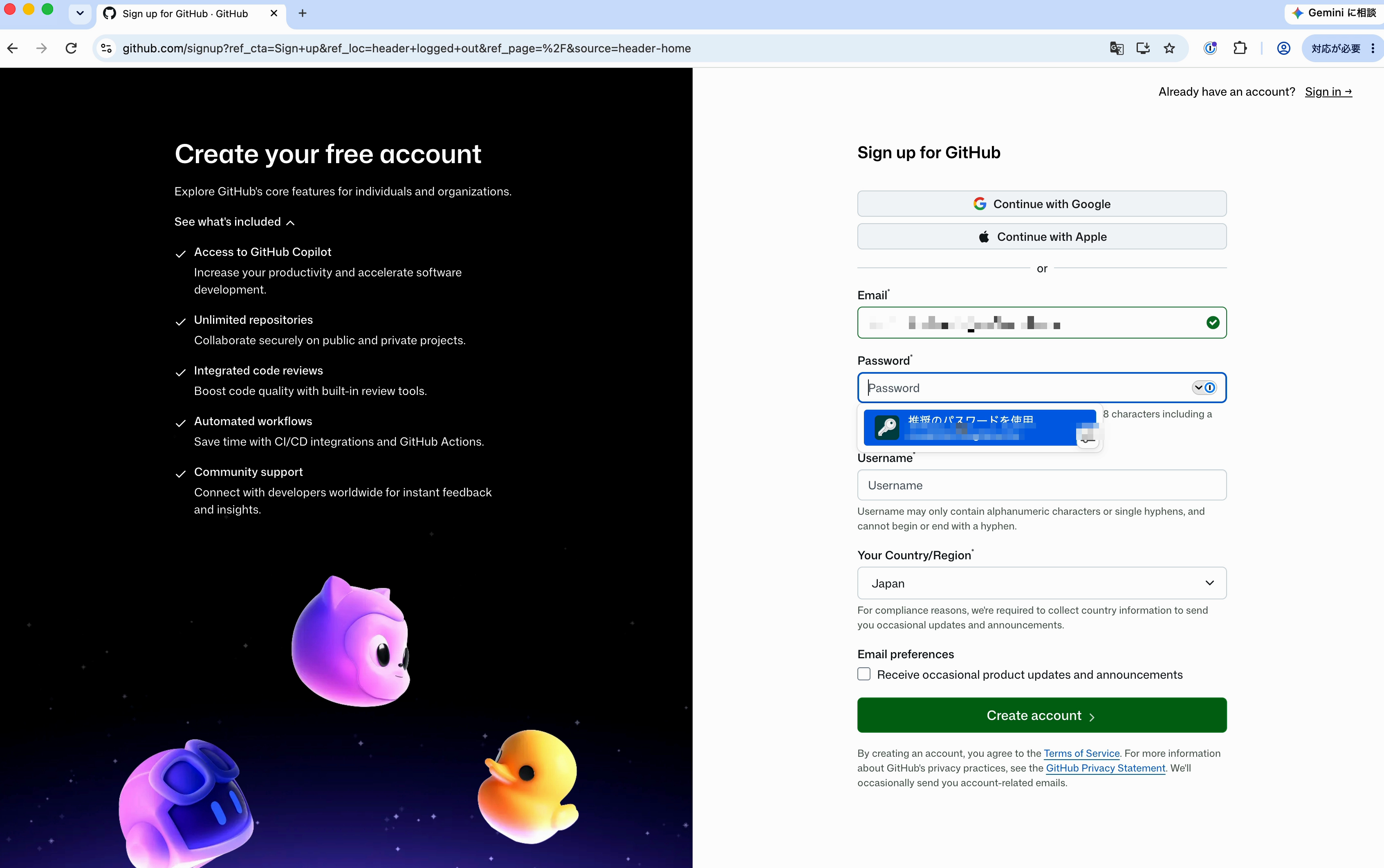Click the Integrated code reviews text
1384x868 pixels.
click(x=258, y=370)
